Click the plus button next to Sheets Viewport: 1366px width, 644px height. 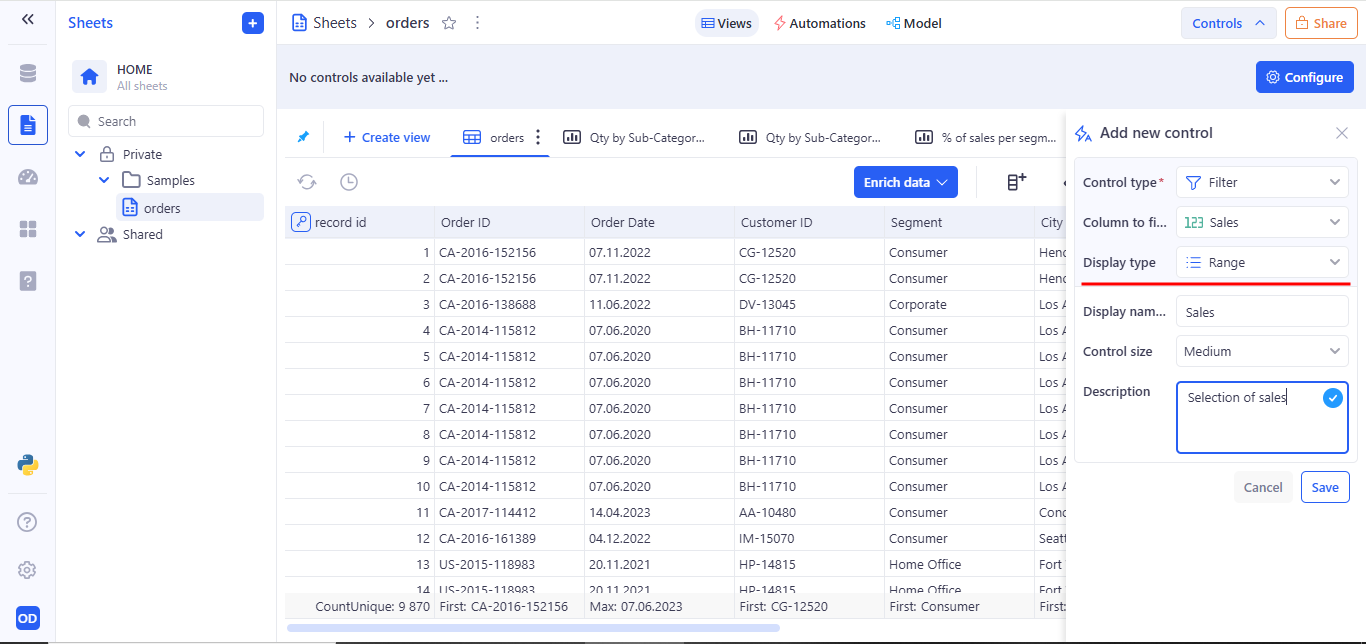coord(253,23)
